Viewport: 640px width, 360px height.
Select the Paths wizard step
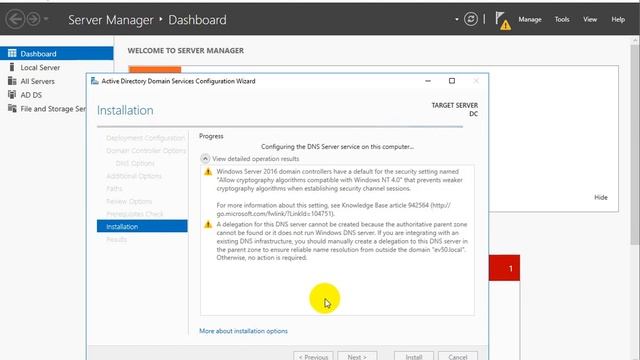[114, 189]
